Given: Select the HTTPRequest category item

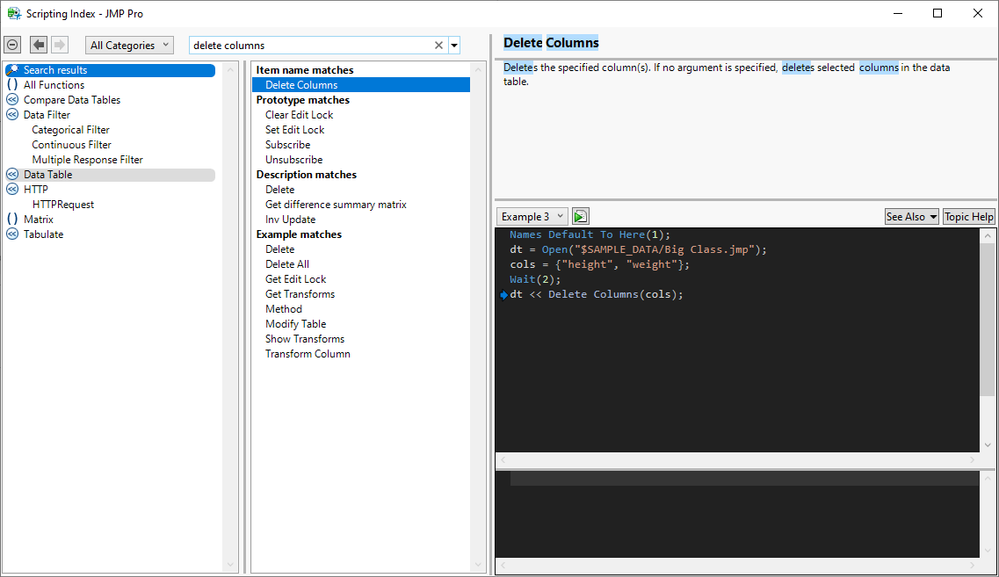Looking at the screenshot, I should pos(63,204).
